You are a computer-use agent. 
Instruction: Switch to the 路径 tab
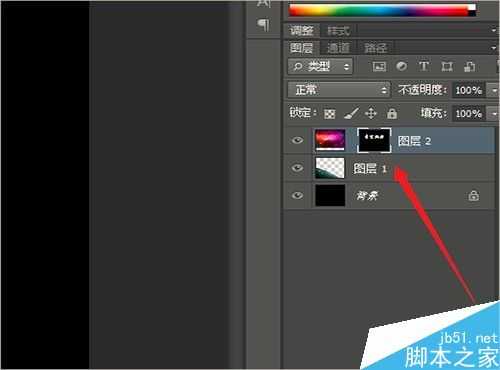tap(376, 48)
